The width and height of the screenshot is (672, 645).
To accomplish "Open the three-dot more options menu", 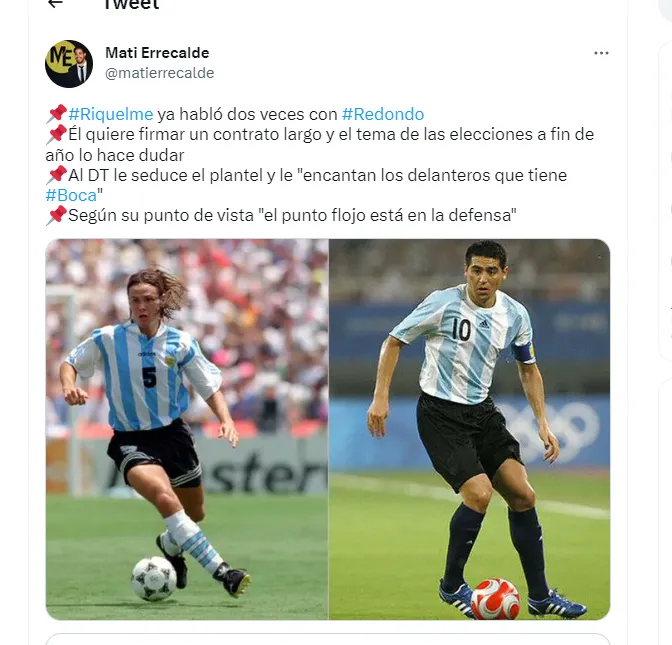I will point(601,53).
